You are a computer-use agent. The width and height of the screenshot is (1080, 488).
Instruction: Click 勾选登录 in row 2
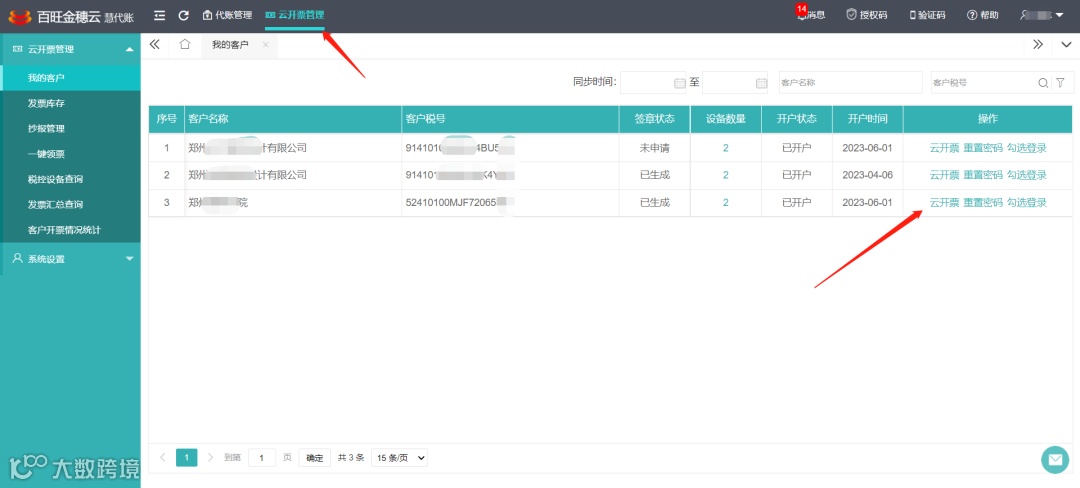point(1026,175)
